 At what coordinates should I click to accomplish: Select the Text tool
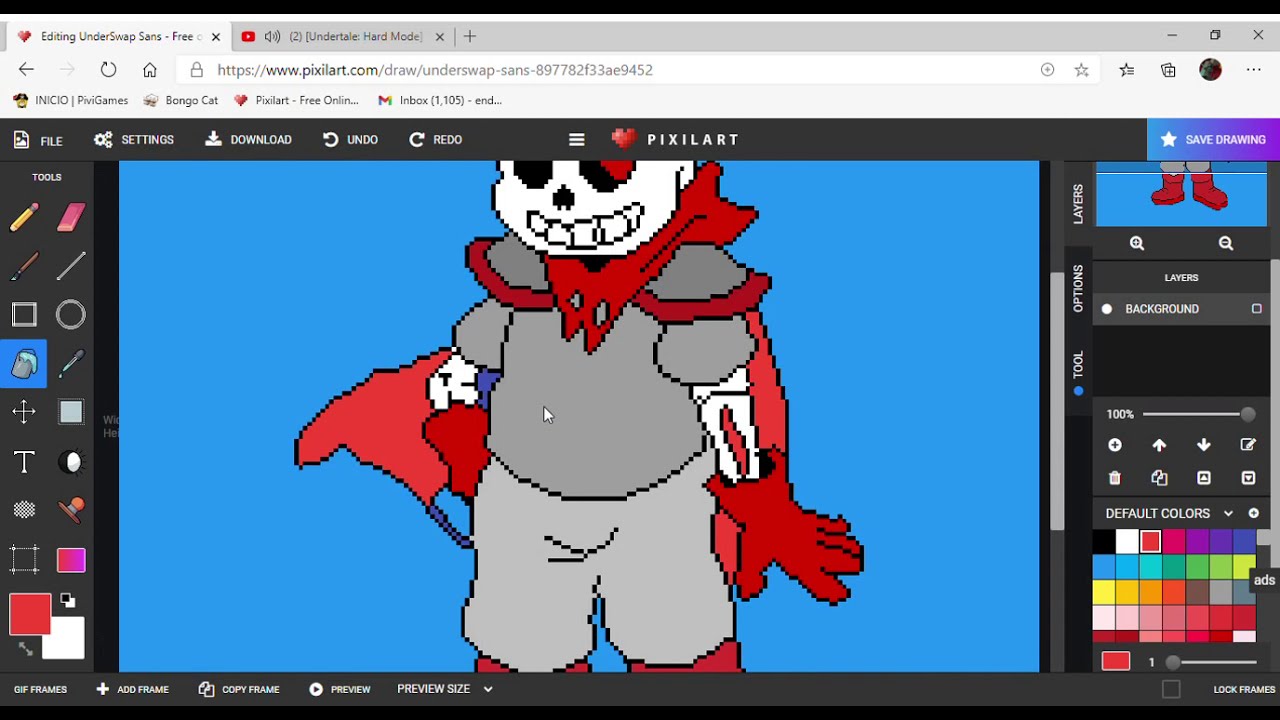point(24,462)
